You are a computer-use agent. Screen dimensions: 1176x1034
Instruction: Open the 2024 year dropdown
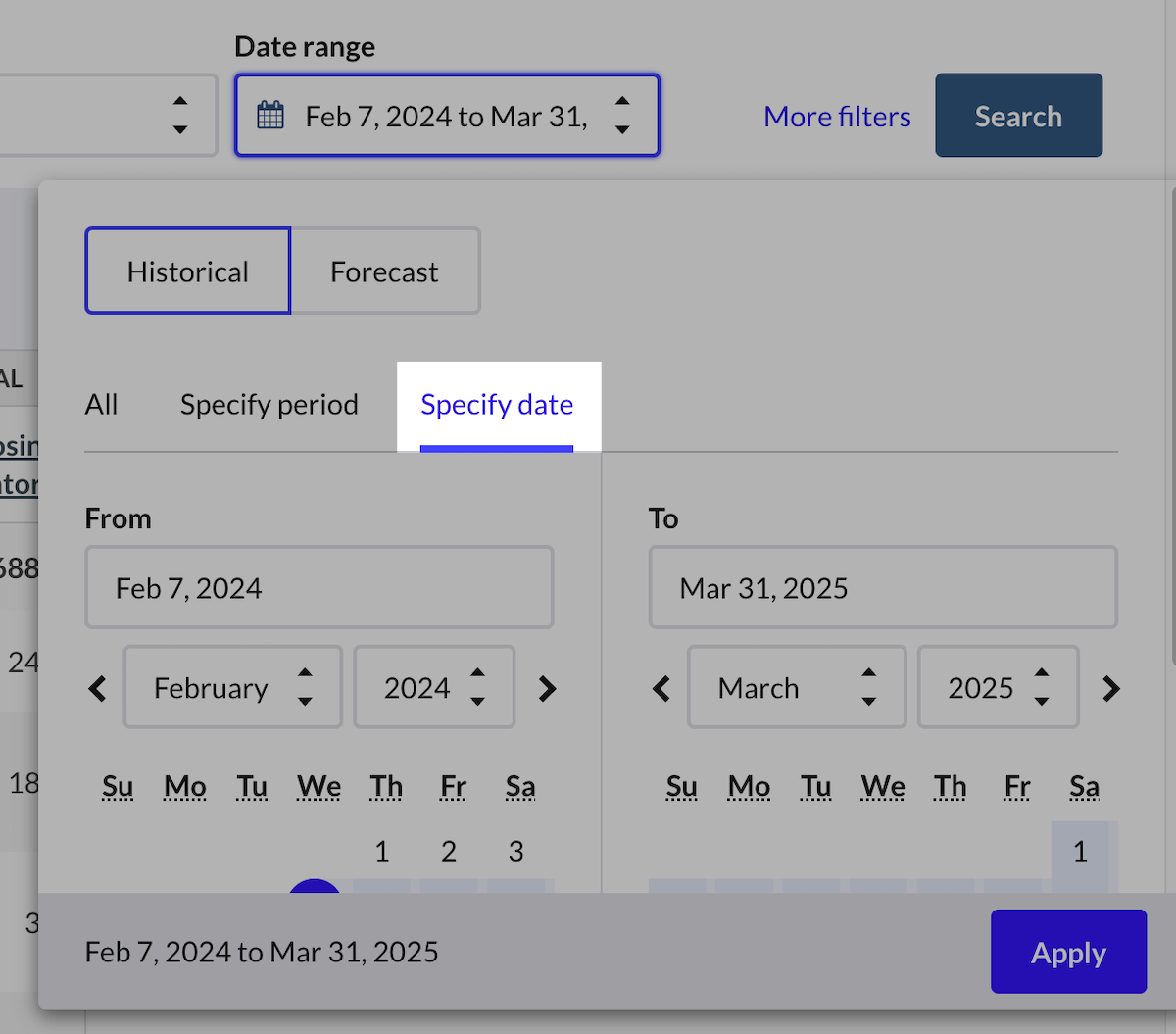433,687
